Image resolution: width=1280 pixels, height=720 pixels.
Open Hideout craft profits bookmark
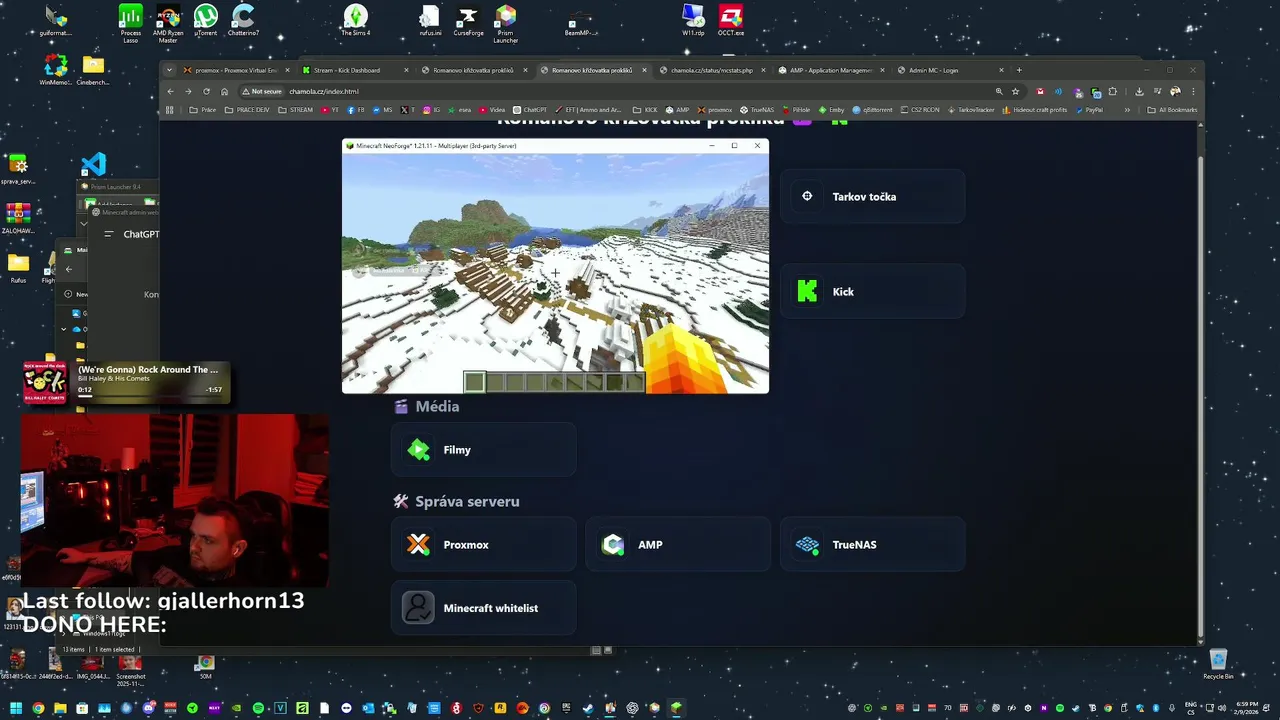coord(1036,110)
